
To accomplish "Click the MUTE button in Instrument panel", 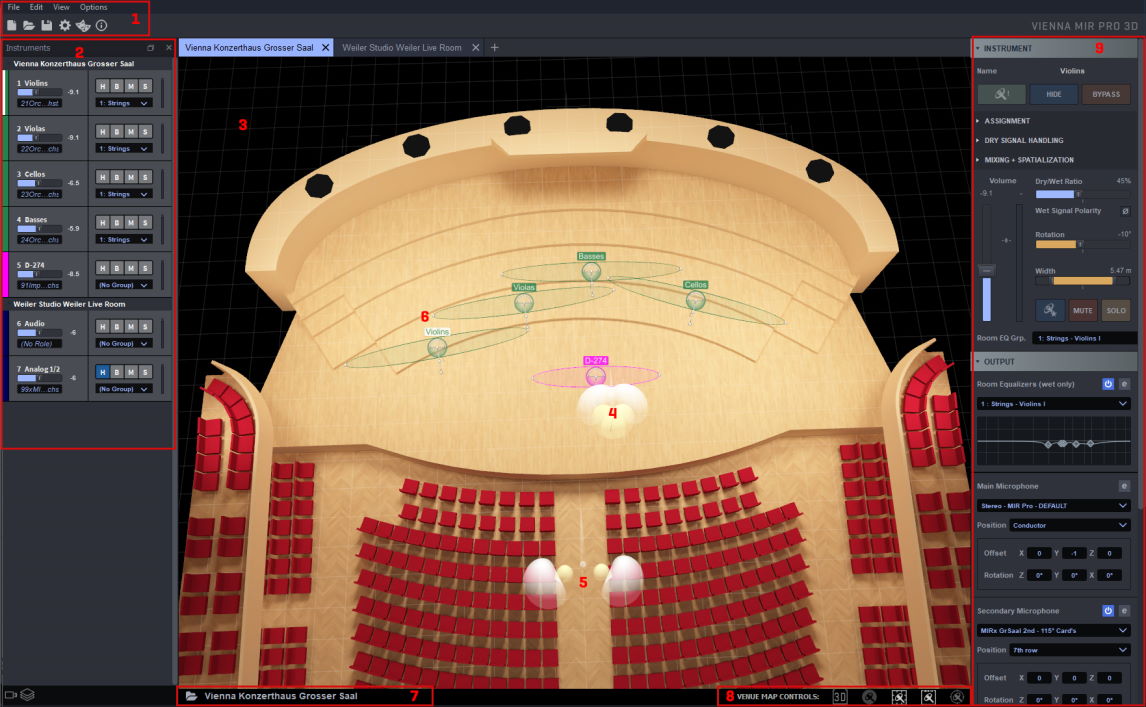I will pos(1082,311).
